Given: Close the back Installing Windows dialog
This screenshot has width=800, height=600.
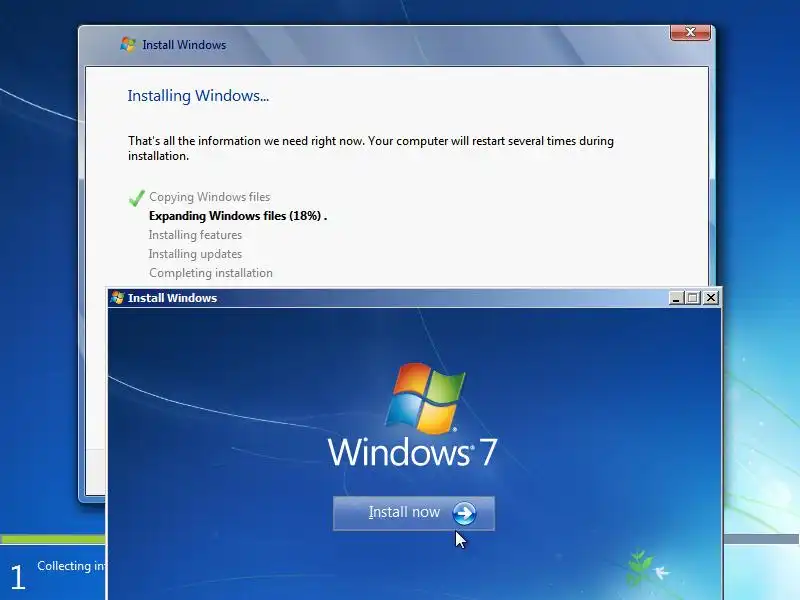Looking at the screenshot, I should (690, 32).
